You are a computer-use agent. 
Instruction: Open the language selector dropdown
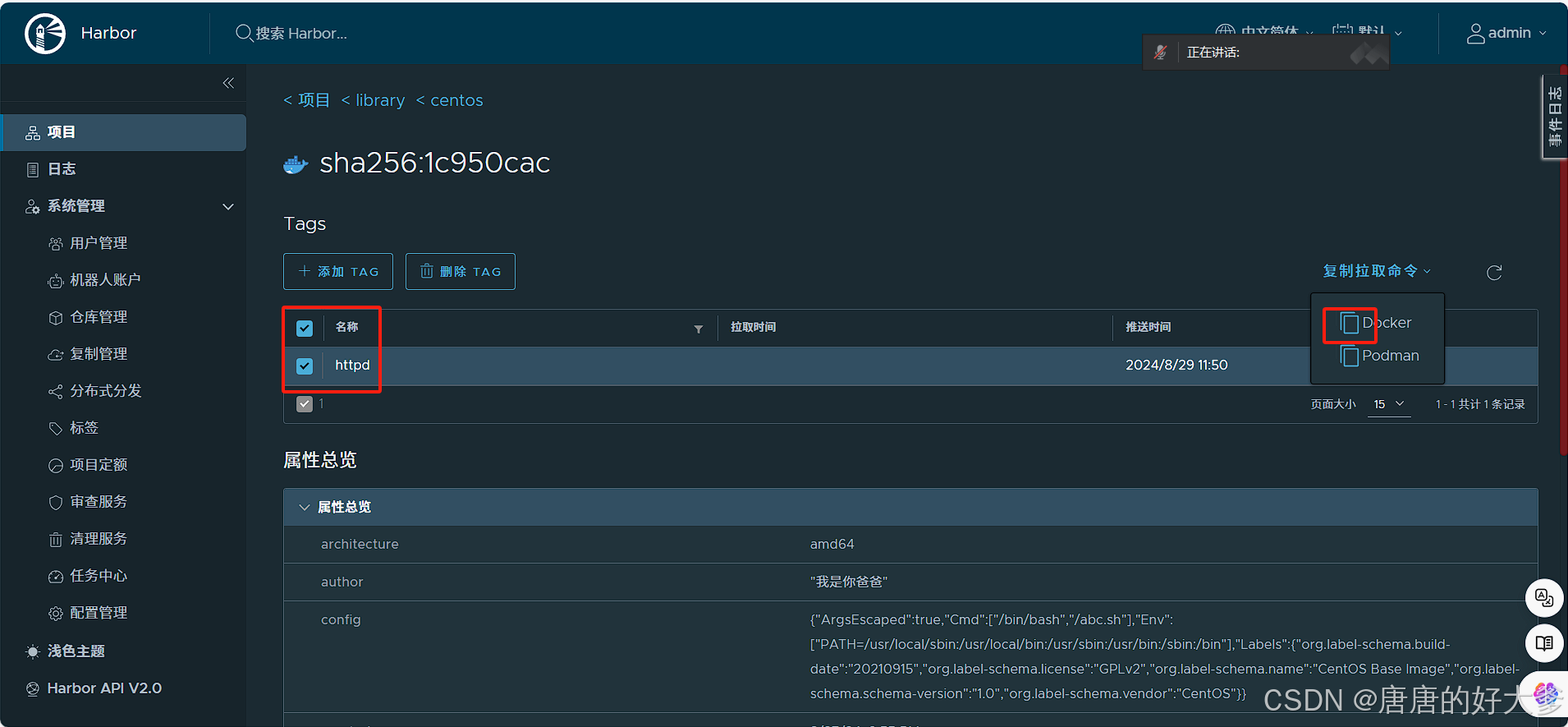point(1264,31)
